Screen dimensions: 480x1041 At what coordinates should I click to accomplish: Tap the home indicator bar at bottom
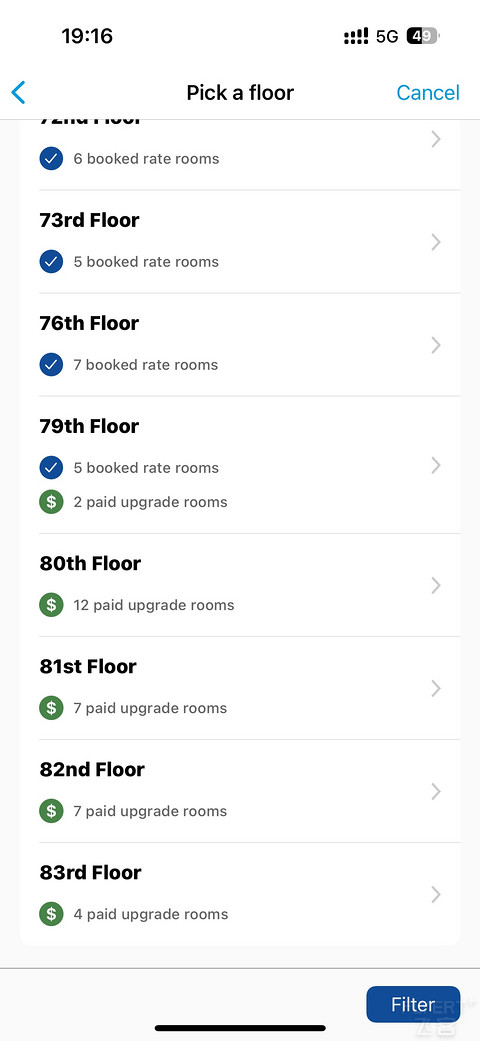pos(240,1028)
